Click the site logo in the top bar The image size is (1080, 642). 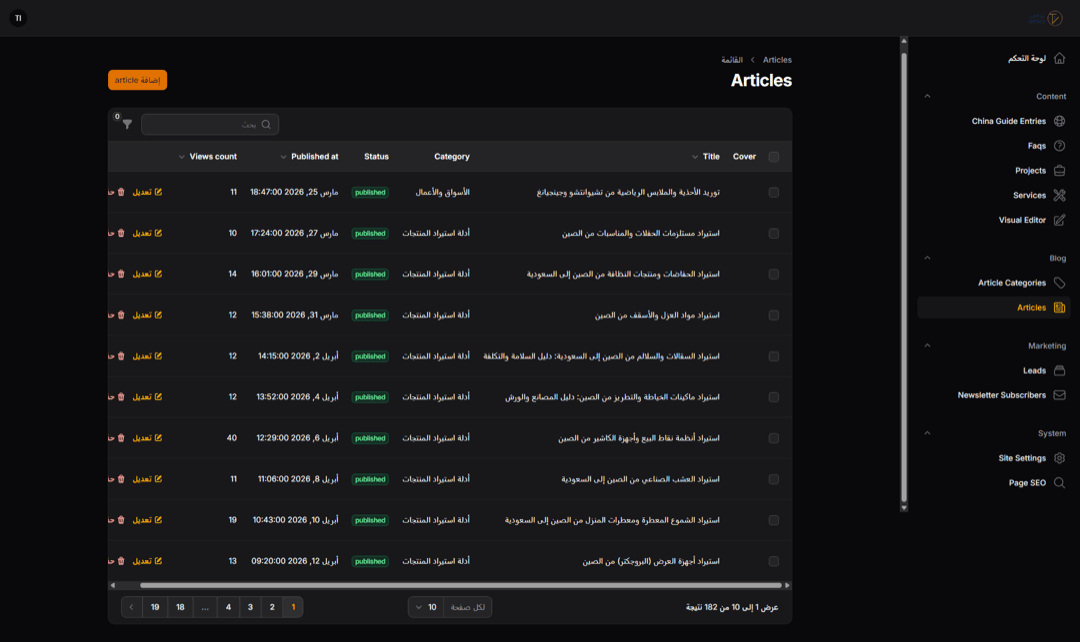[x=1046, y=19]
